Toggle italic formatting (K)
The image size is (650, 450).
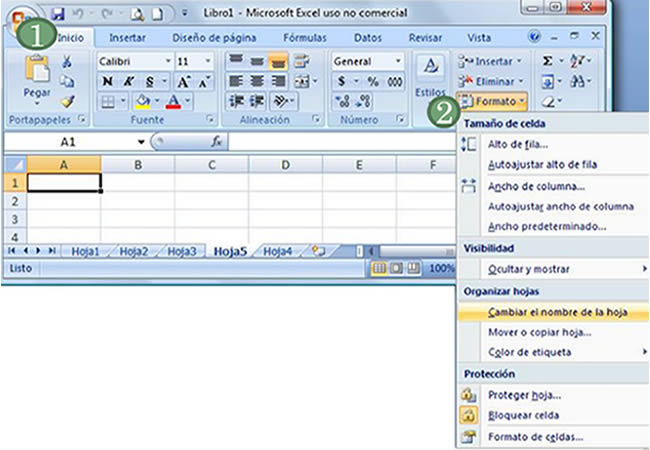click(x=128, y=82)
